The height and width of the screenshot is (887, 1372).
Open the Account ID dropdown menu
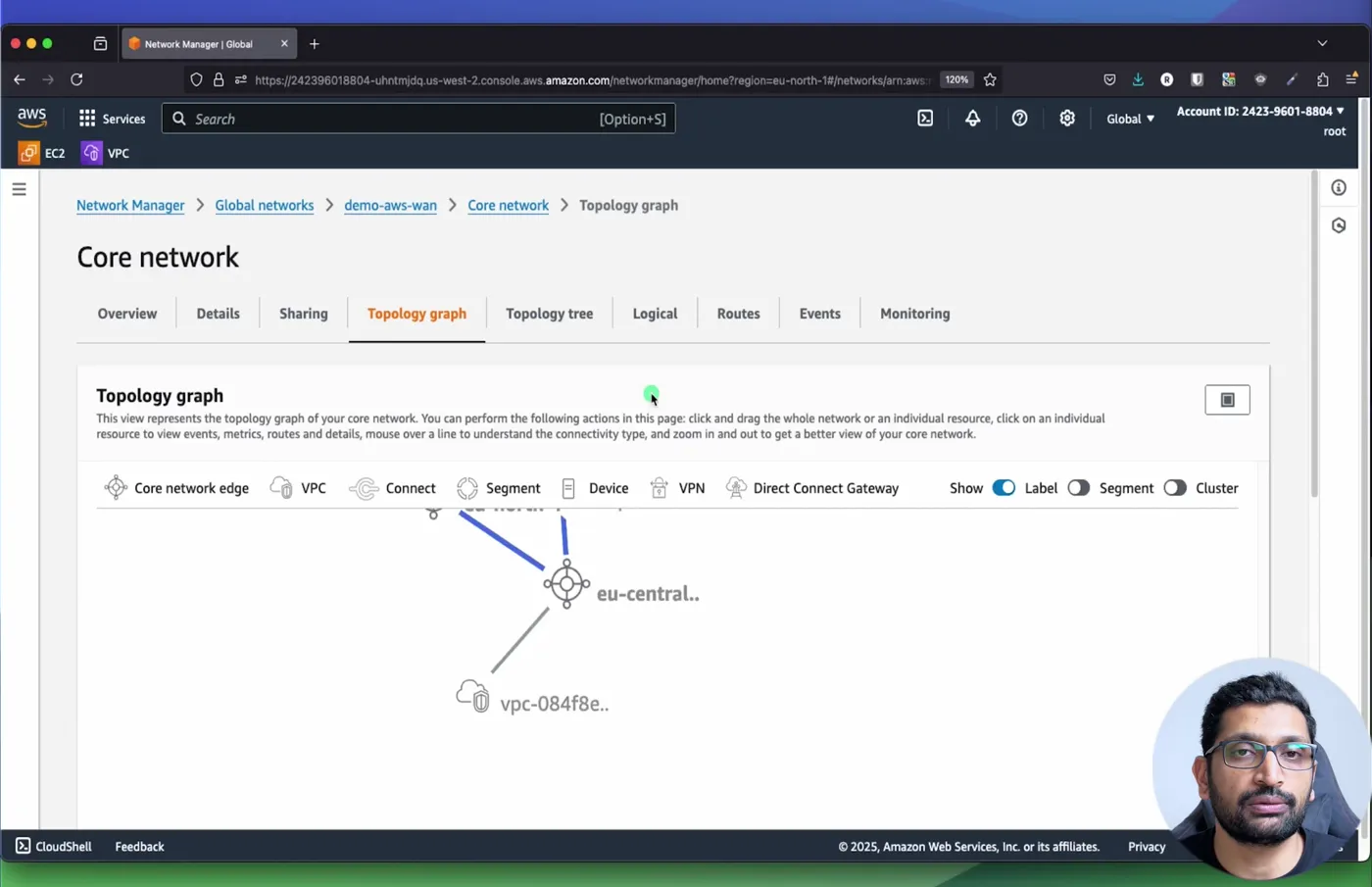click(x=1260, y=112)
